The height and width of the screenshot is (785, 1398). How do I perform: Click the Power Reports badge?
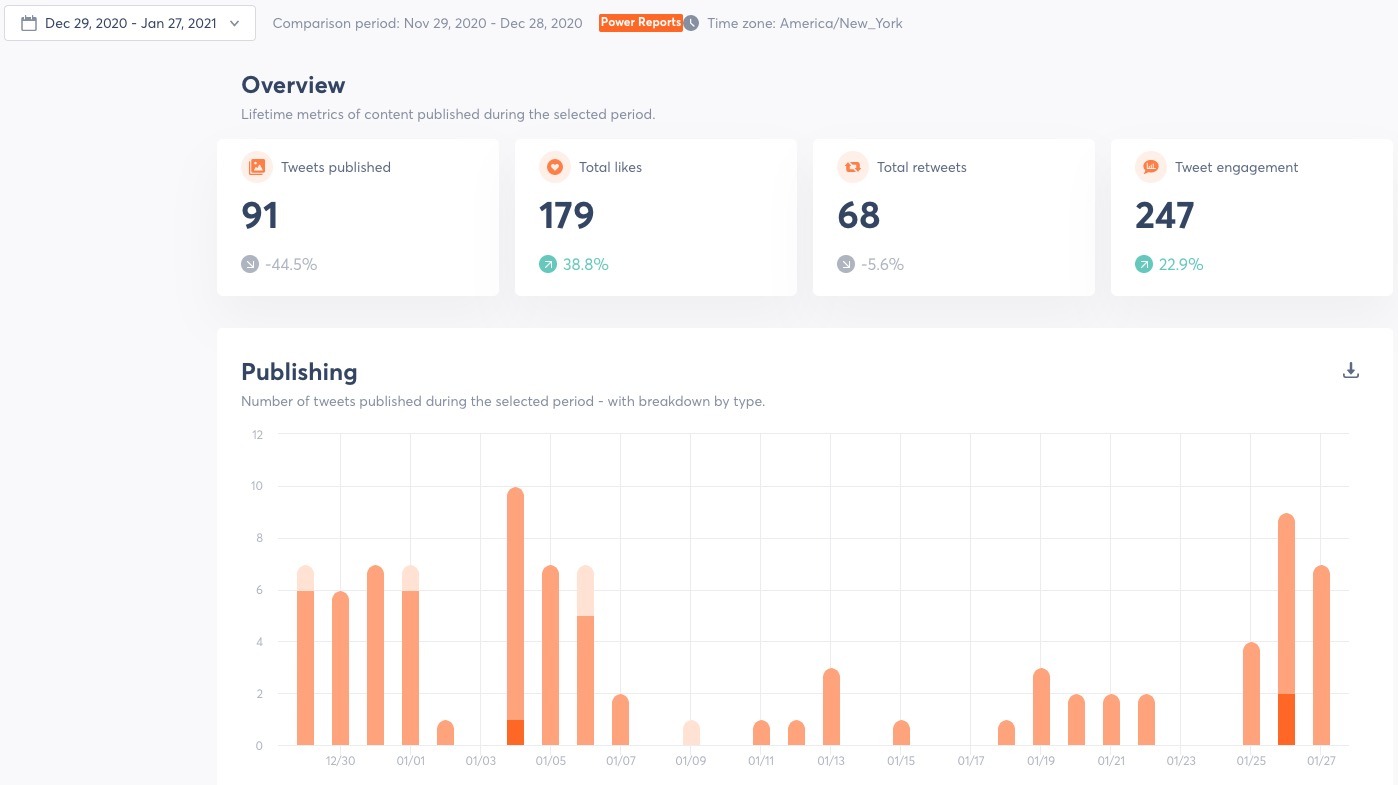(x=640, y=22)
